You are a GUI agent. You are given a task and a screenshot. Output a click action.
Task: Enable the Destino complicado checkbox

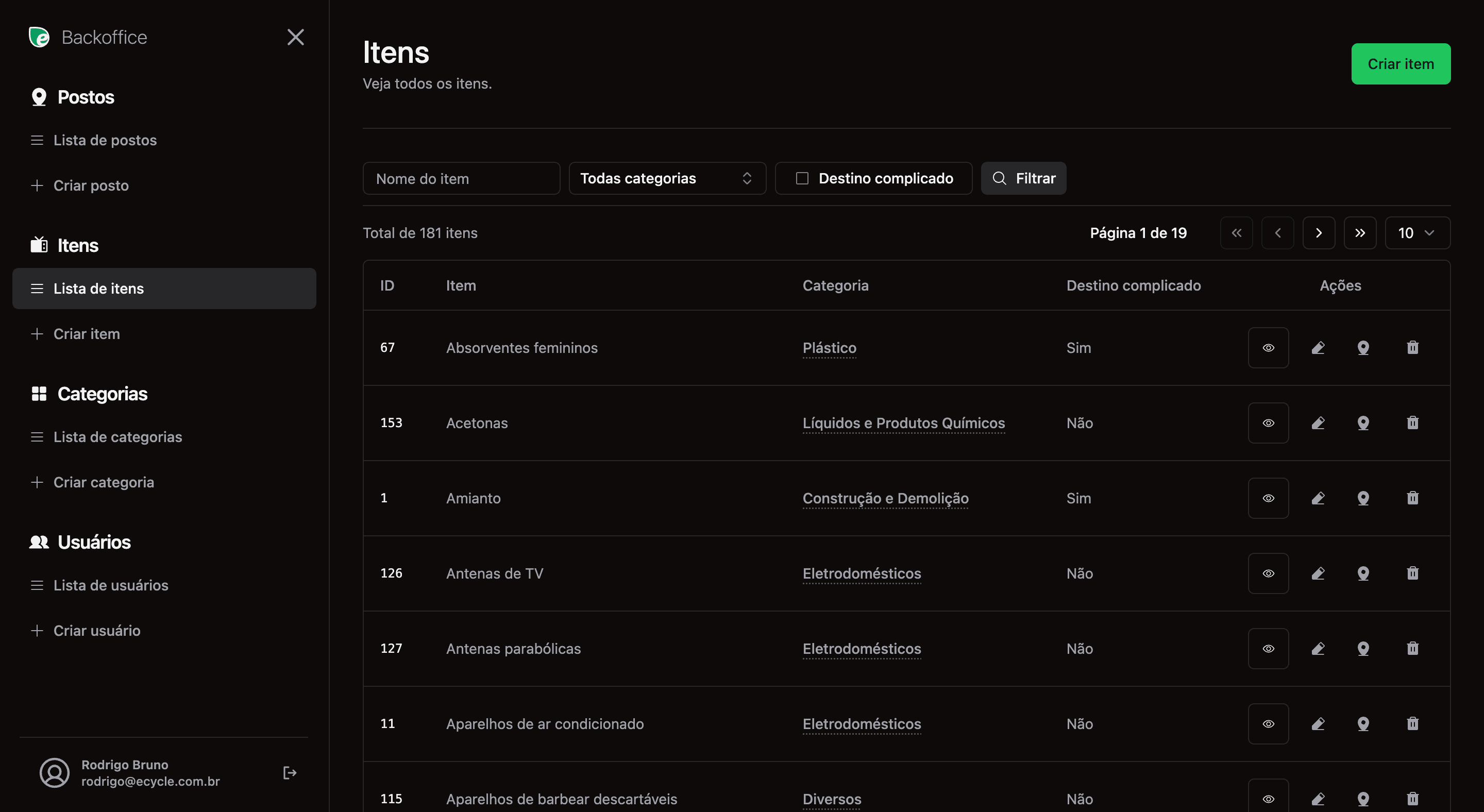tap(802, 178)
